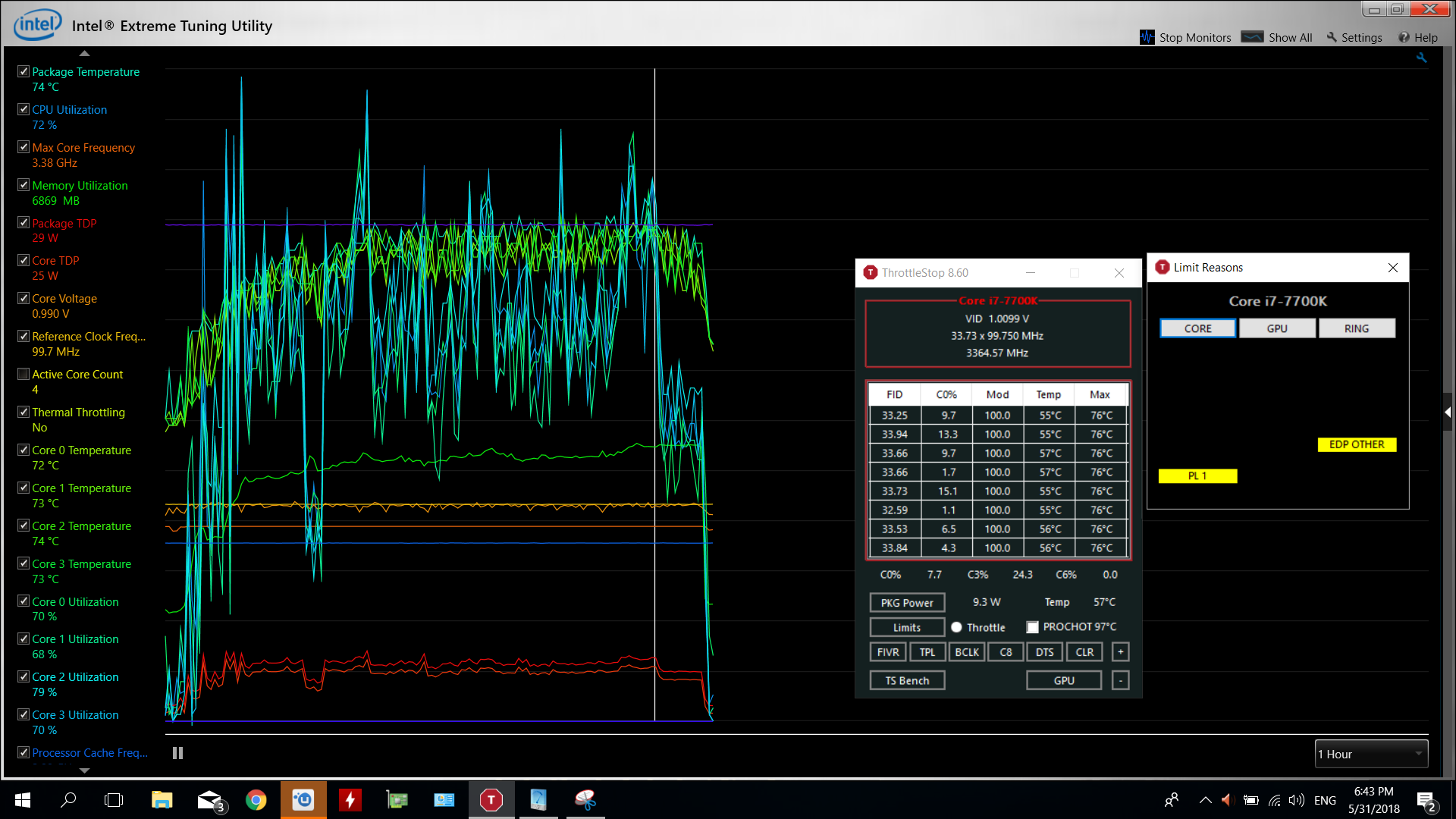This screenshot has height=819, width=1456.
Task: Enable Active Core Count checkbox
Action: [x=24, y=374]
